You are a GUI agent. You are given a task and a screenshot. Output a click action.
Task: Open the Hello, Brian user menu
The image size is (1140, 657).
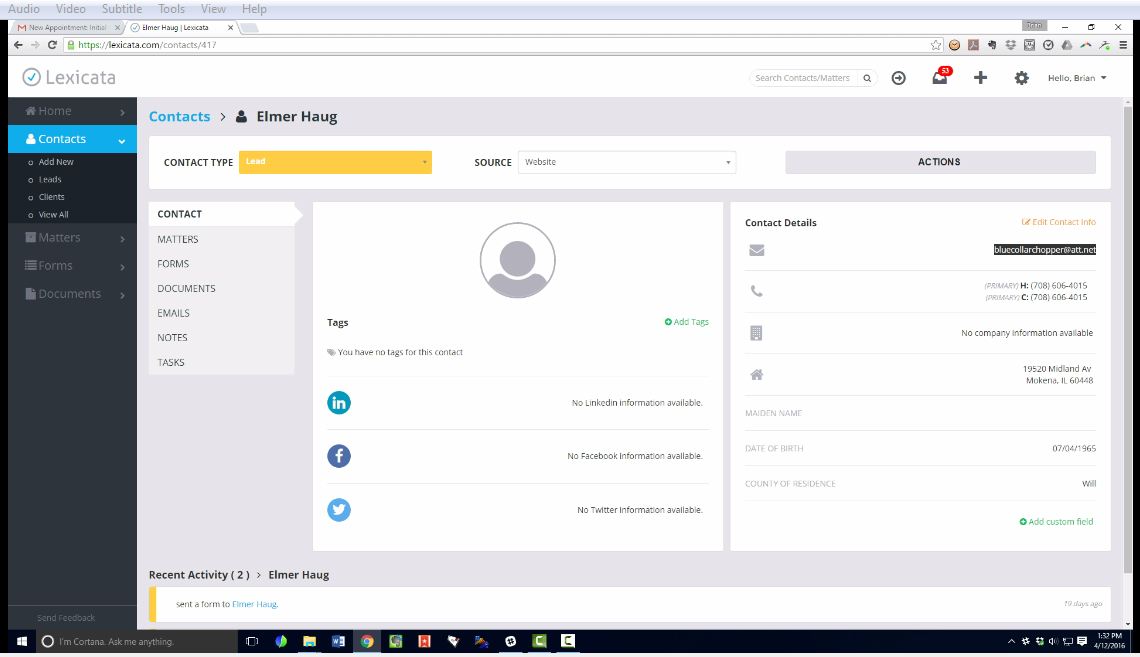[x=1077, y=78]
